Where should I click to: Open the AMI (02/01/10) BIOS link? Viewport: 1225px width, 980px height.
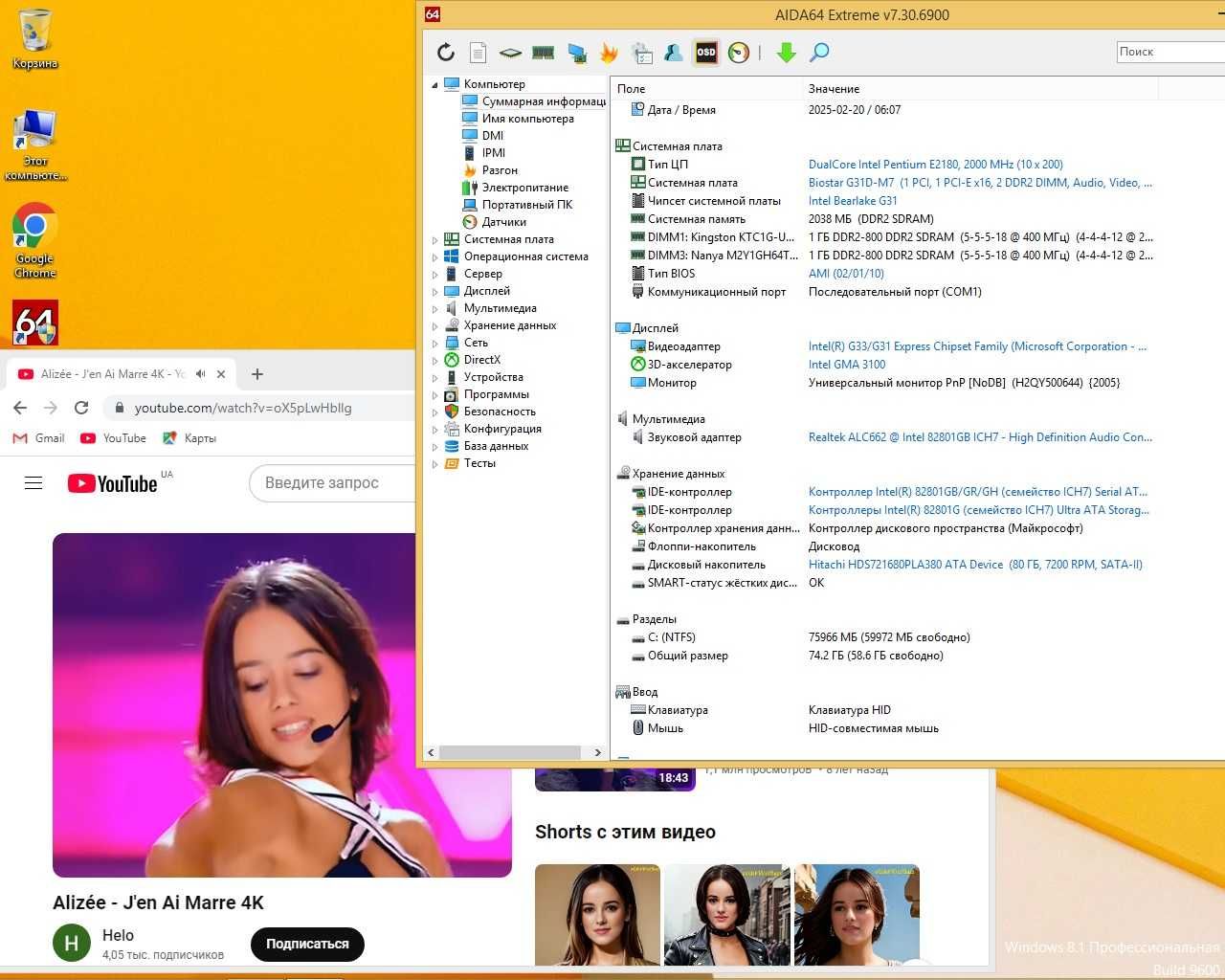pyautogui.click(x=846, y=274)
